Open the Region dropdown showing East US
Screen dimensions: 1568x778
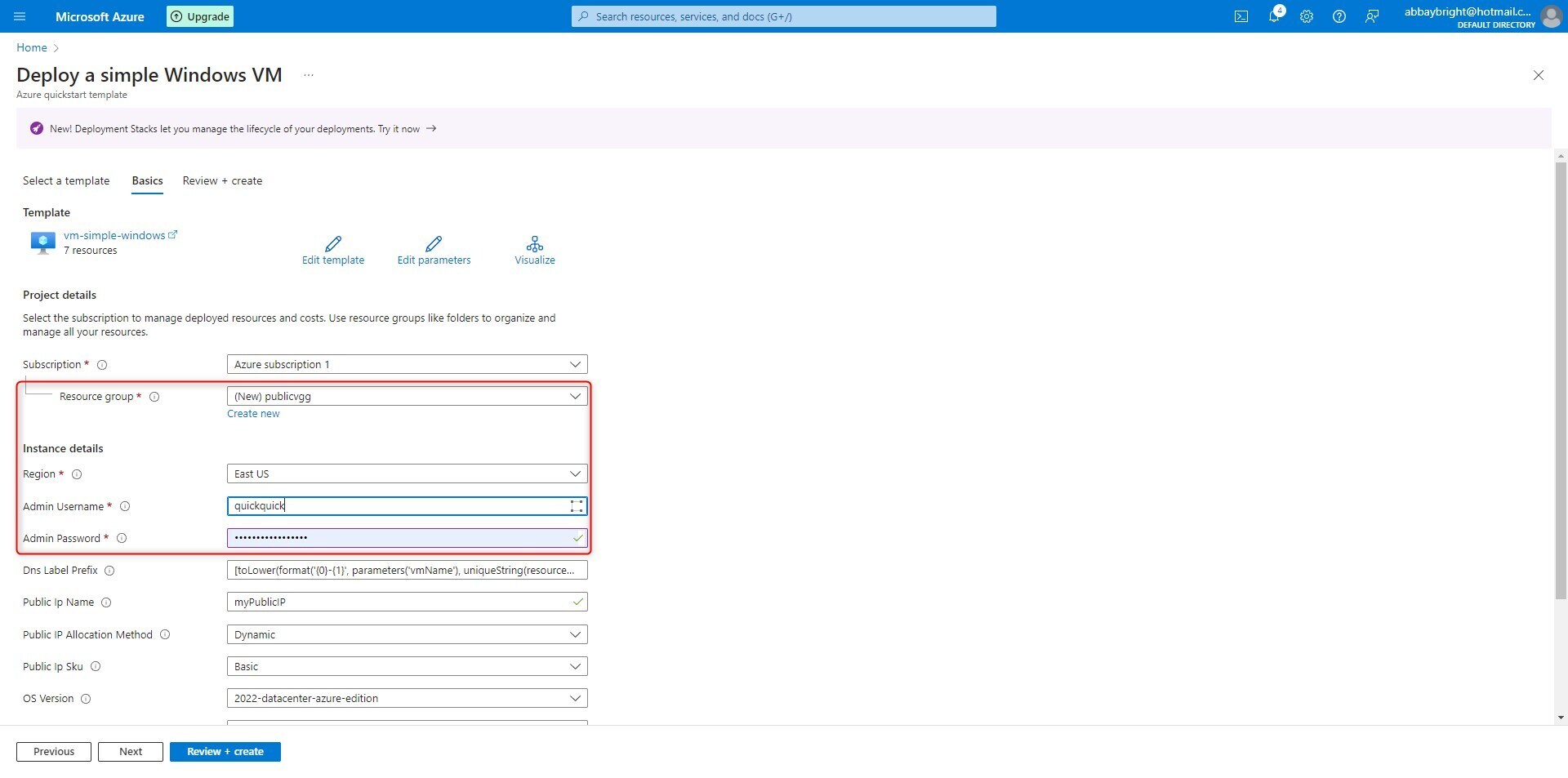point(407,473)
